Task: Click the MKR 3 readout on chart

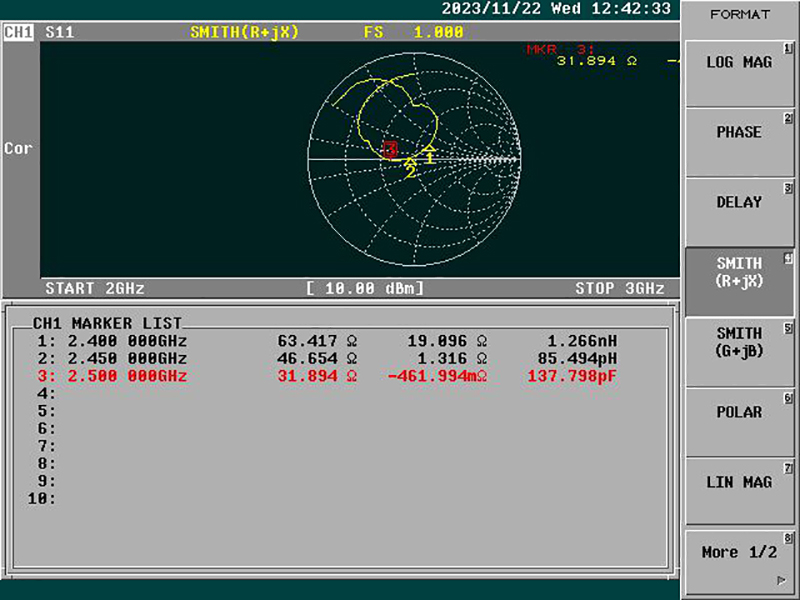Action: pyautogui.click(x=560, y=49)
